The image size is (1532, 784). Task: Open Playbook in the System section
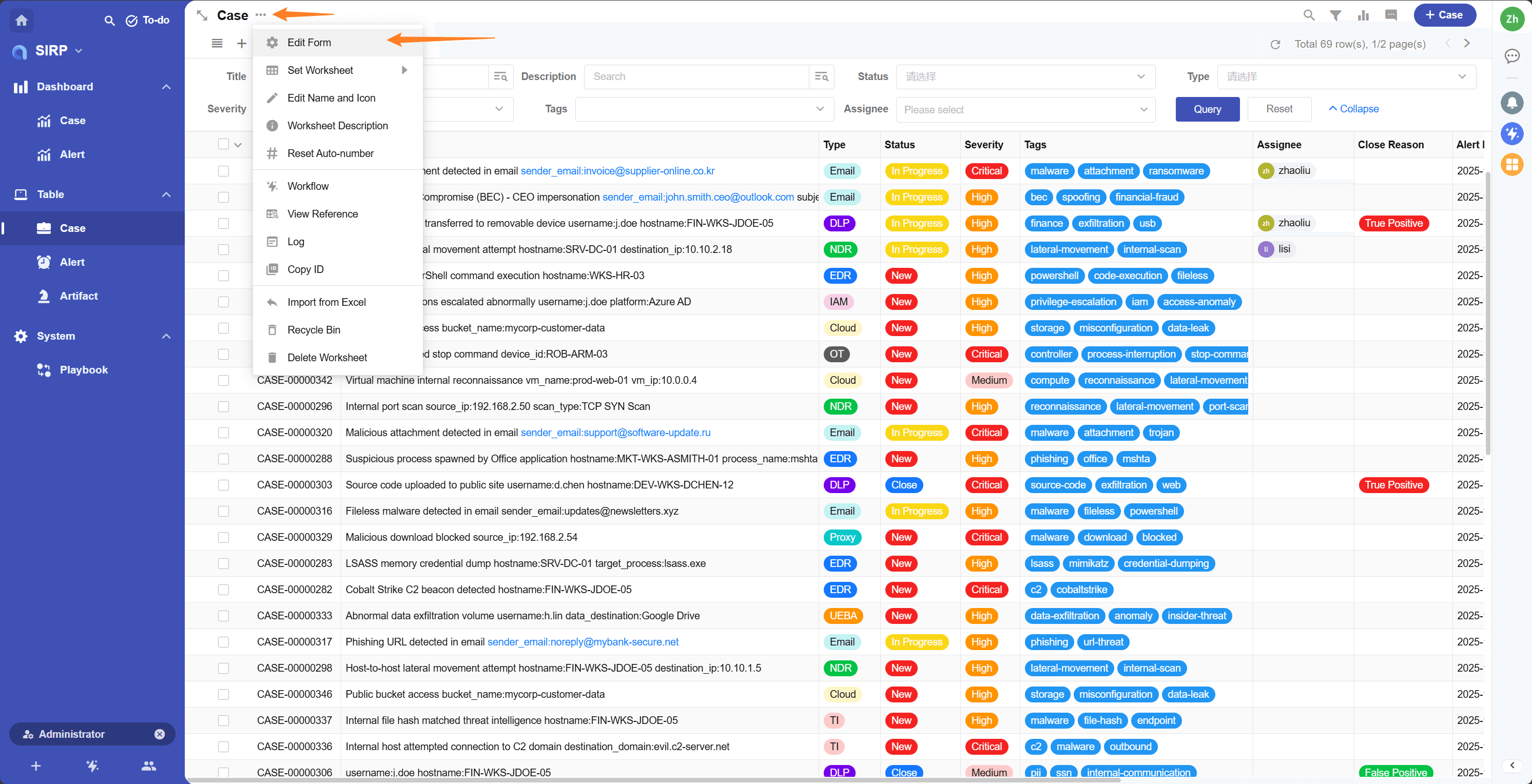tap(83, 370)
